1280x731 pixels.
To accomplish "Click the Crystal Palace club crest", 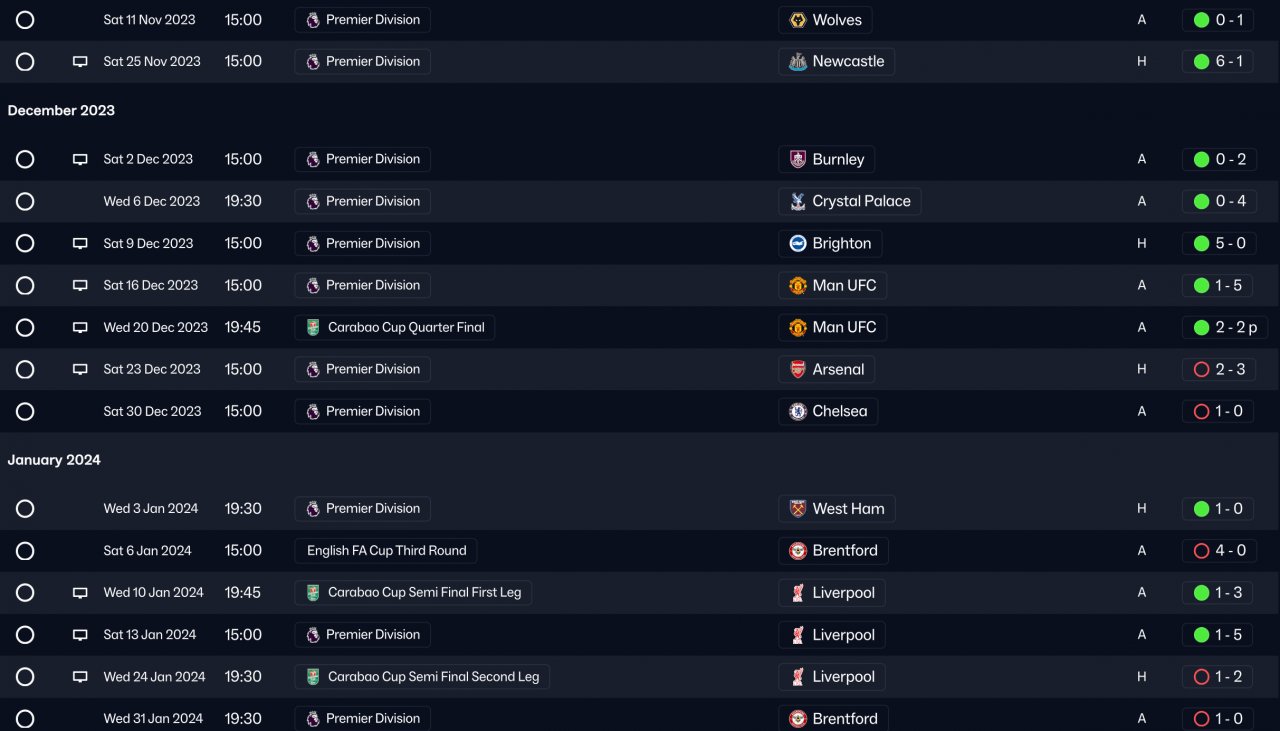I will tap(798, 202).
